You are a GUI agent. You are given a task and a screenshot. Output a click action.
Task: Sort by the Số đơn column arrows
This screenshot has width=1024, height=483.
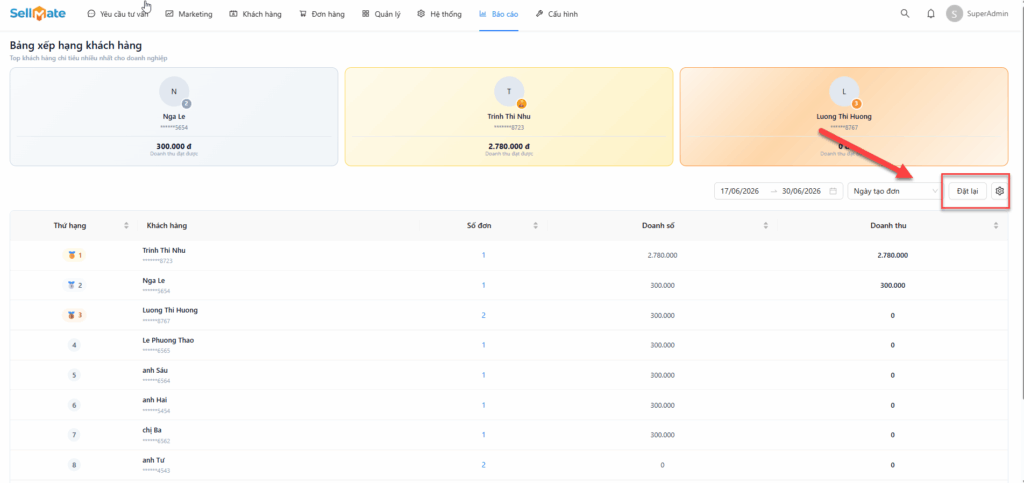(536, 226)
